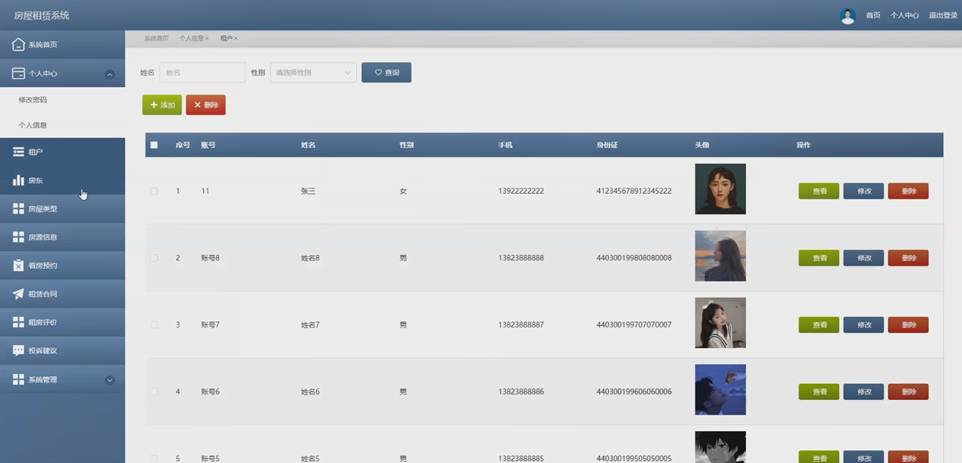Click the green 添加 button
The image size is (962, 463).
coord(162,105)
